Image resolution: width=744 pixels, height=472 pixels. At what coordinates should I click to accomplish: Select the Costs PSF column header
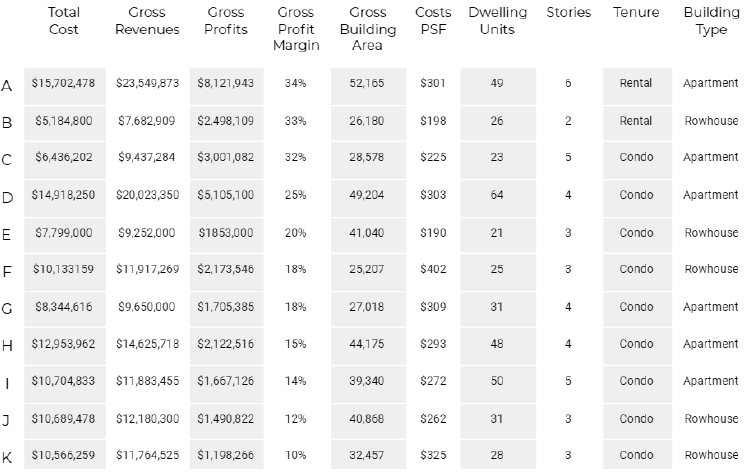coord(433,21)
